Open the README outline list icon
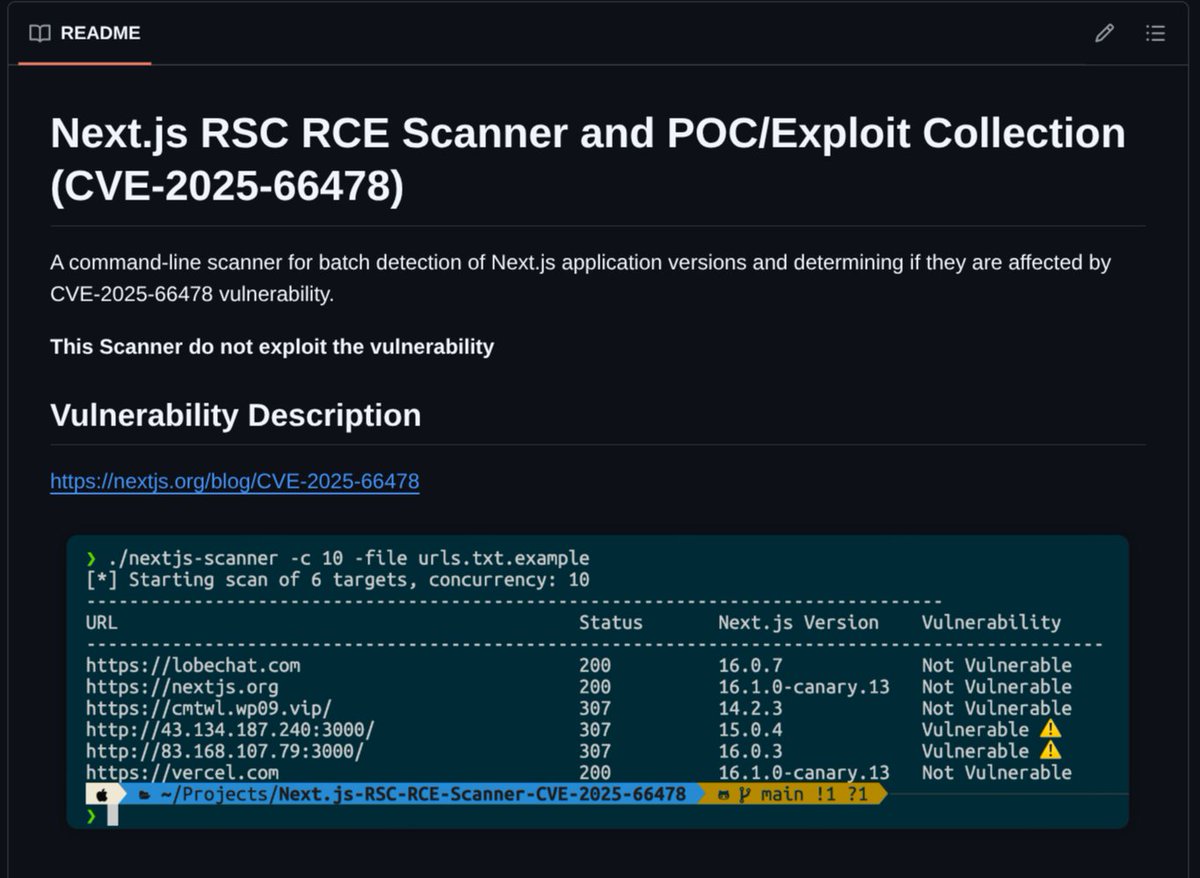 (x=1156, y=33)
